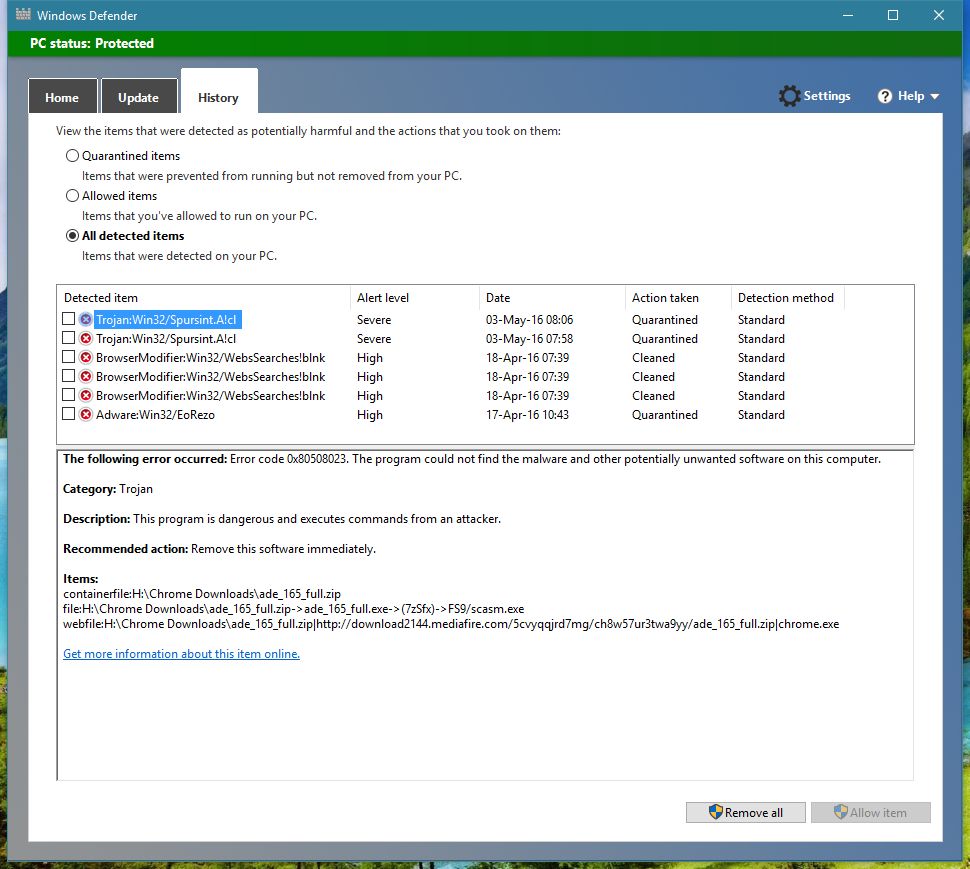Switch to the Home tab

coord(62,96)
